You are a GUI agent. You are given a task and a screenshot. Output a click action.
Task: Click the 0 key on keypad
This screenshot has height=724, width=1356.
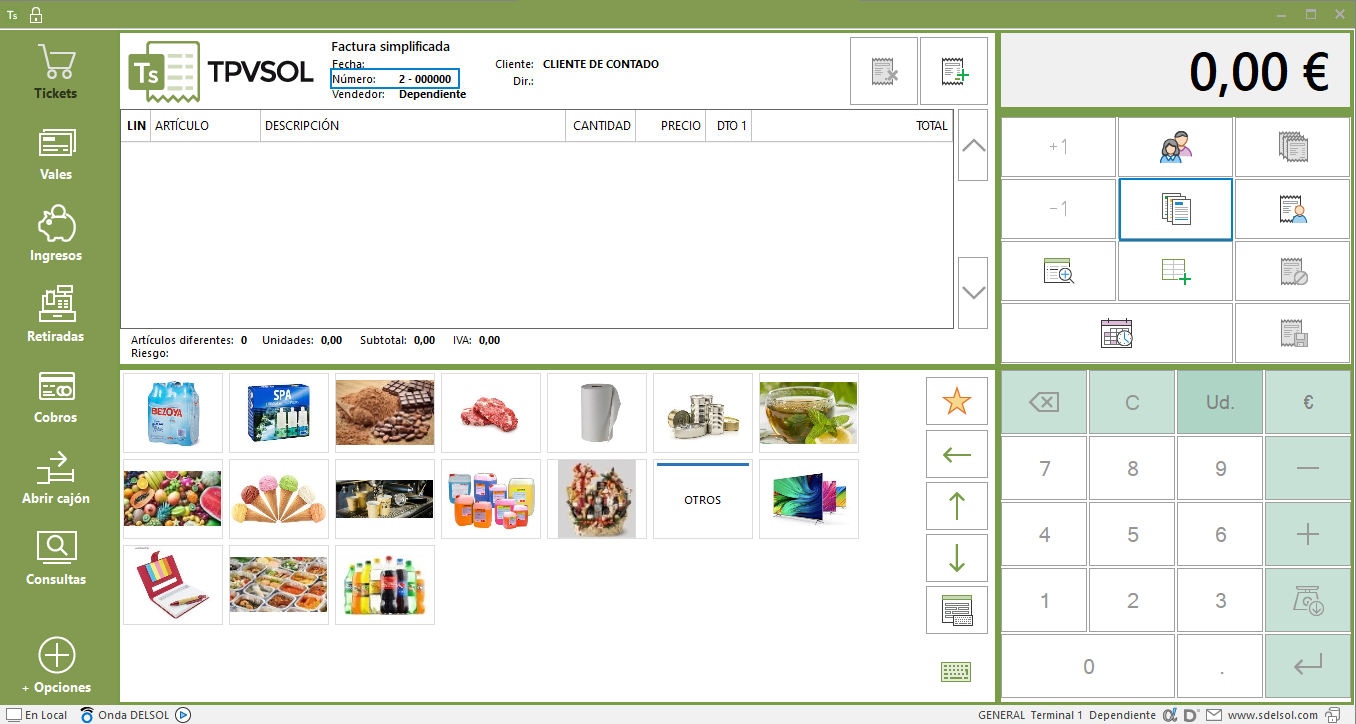[1088, 666]
